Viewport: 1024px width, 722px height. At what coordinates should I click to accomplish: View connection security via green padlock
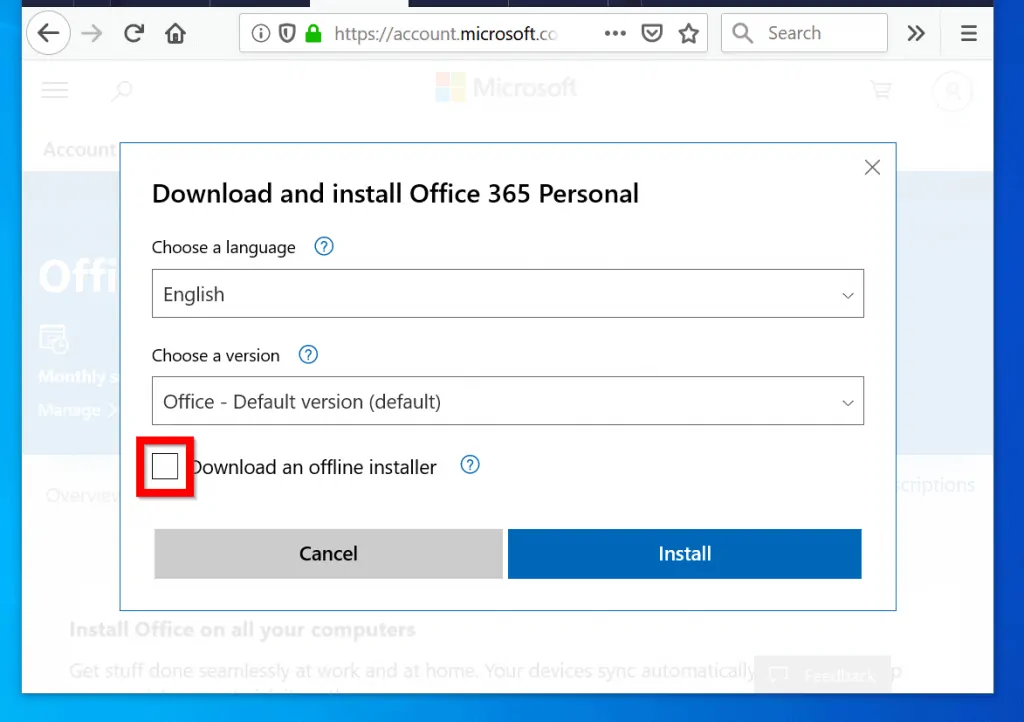[313, 33]
